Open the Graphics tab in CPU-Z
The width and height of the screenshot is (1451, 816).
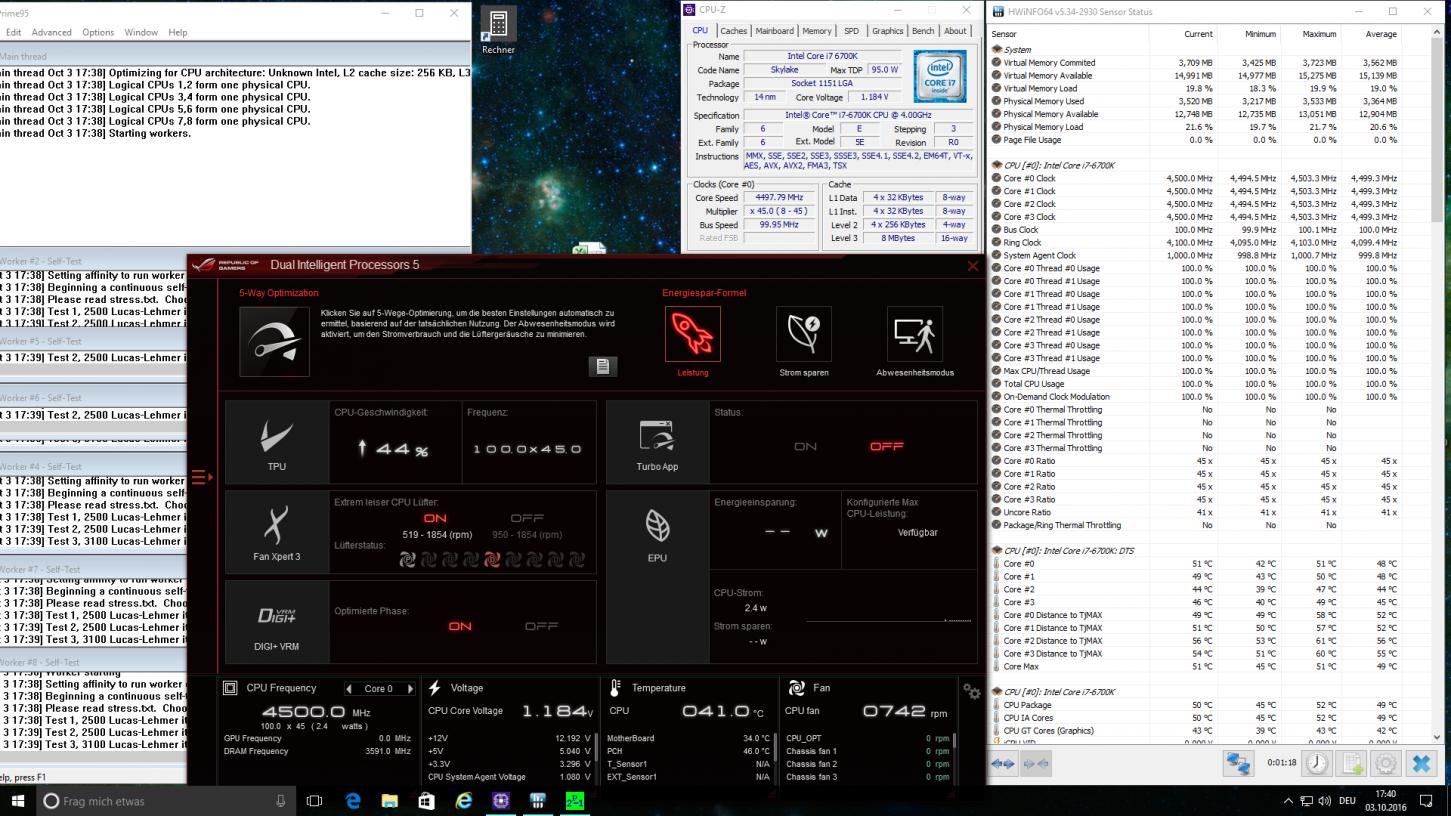tap(887, 31)
